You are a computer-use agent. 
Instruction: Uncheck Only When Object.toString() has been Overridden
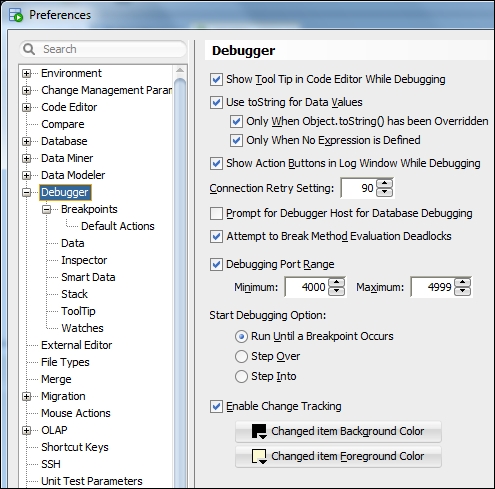[236, 122]
